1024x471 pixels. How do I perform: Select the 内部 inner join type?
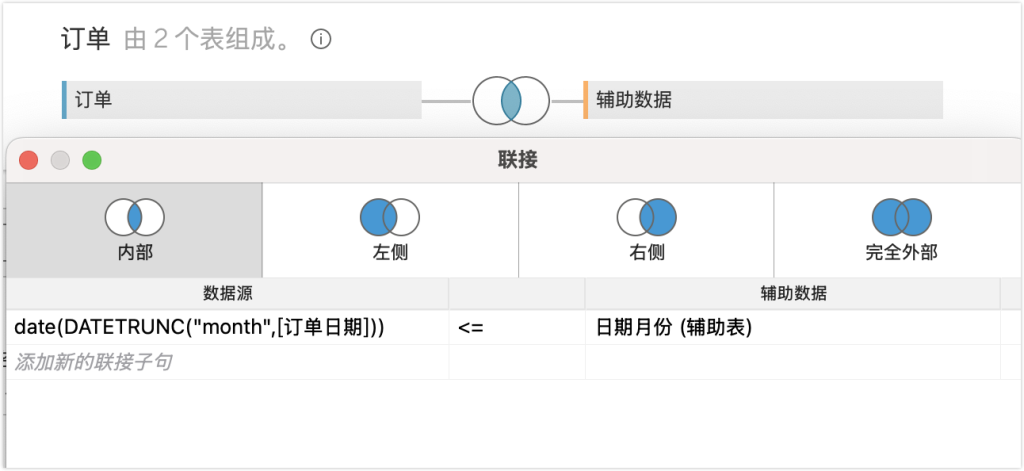point(134,230)
